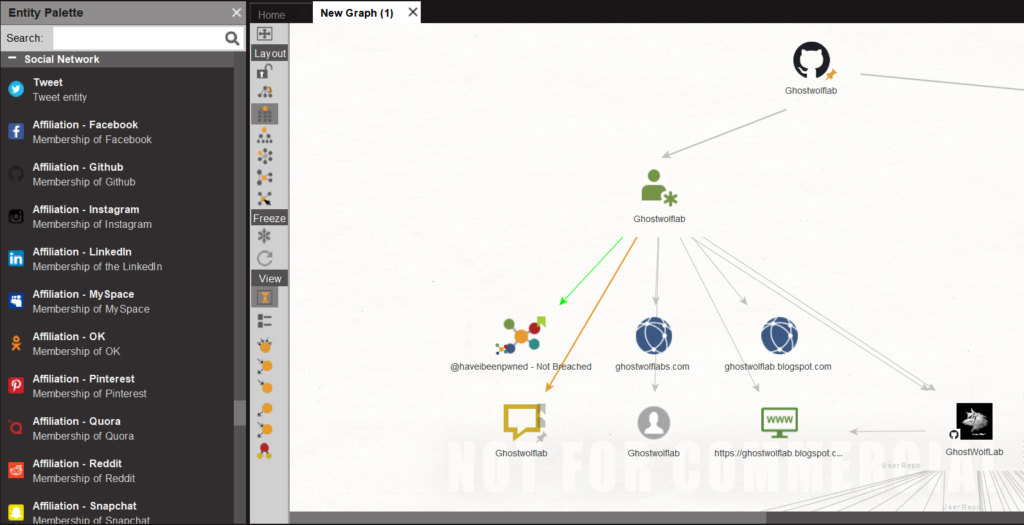Toggle the highlighted Normal view icon

(264, 298)
